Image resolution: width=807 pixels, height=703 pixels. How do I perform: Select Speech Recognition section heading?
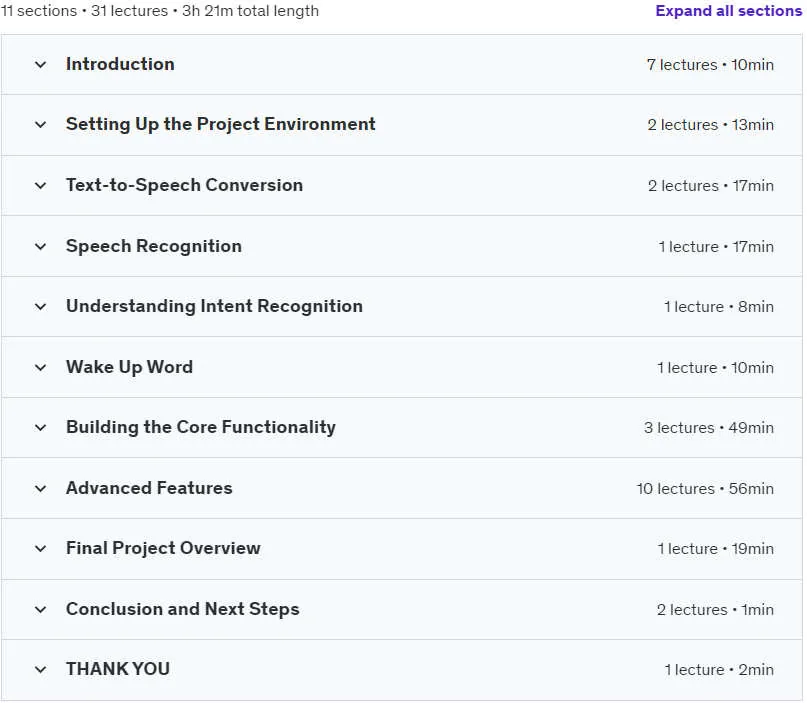click(154, 246)
